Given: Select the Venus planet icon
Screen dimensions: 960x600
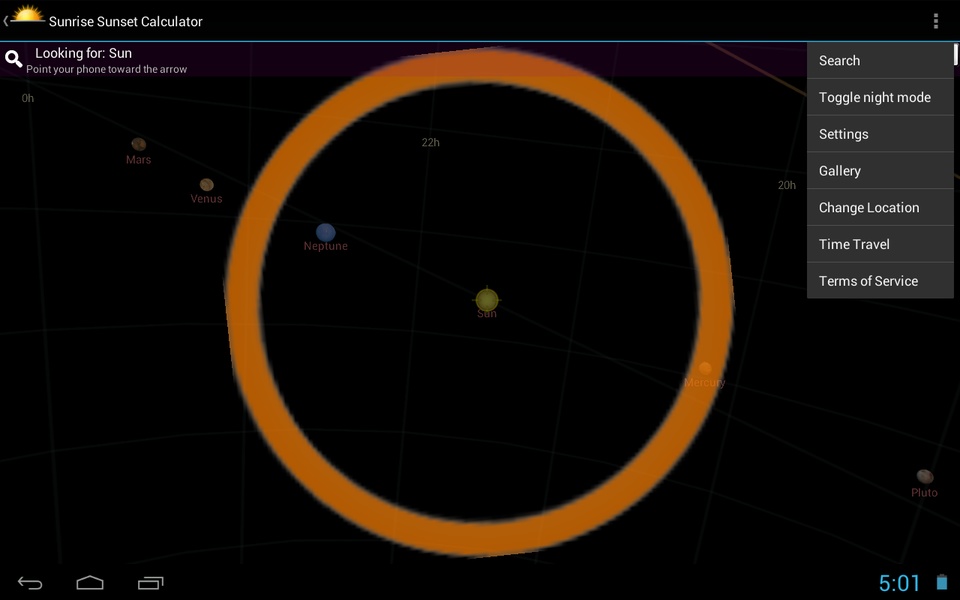Looking at the screenshot, I should click(x=207, y=184).
